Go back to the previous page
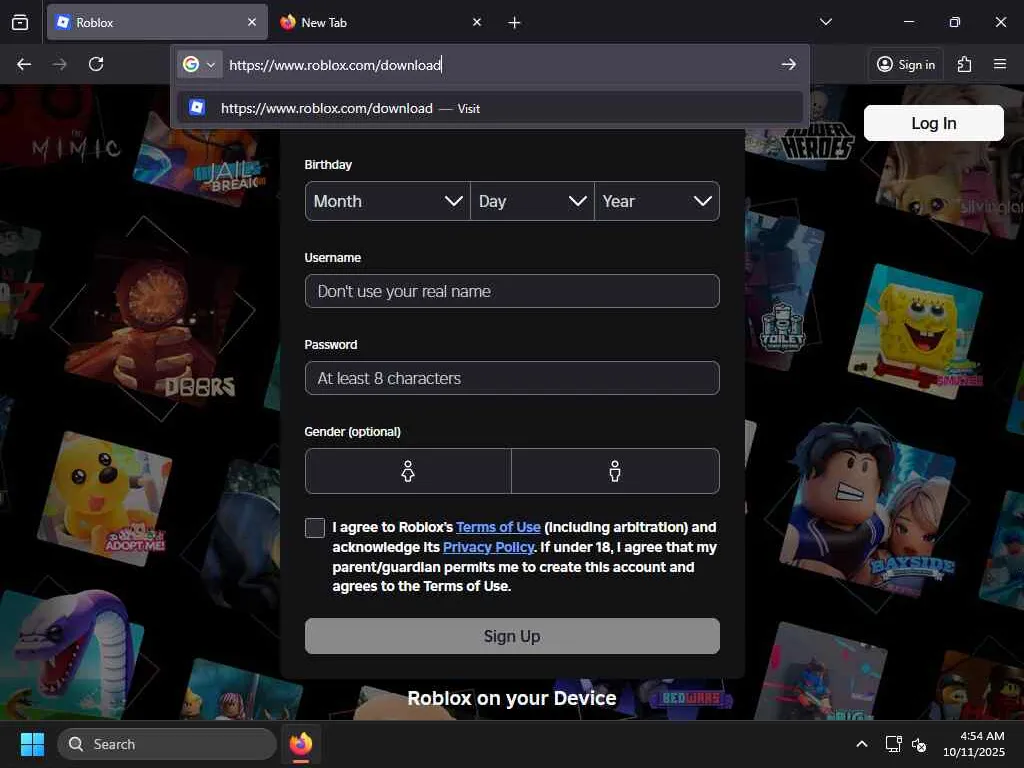This screenshot has width=1024, height=768. click(24, 64)
